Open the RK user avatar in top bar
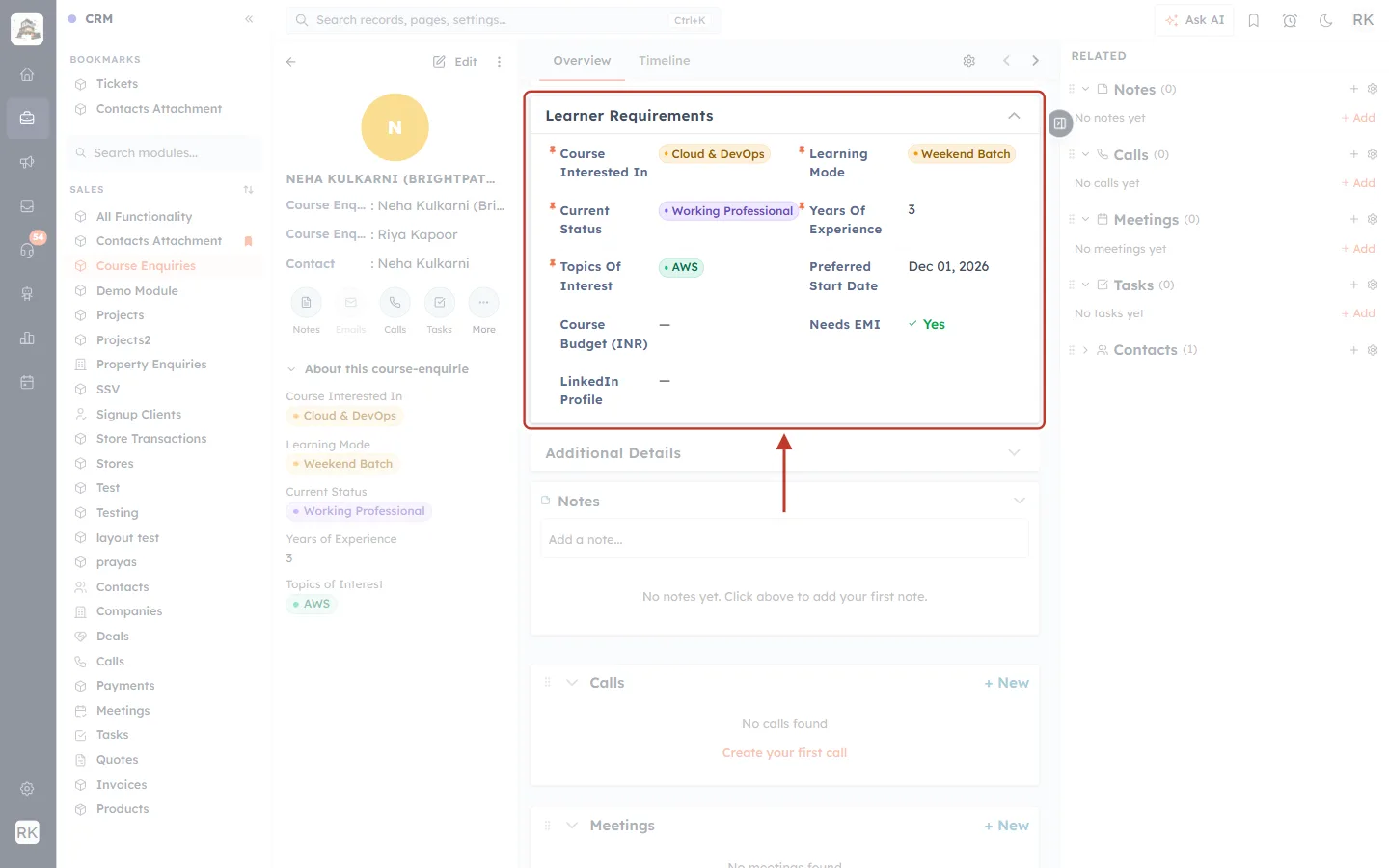1389x868 pixels. 1363,20
